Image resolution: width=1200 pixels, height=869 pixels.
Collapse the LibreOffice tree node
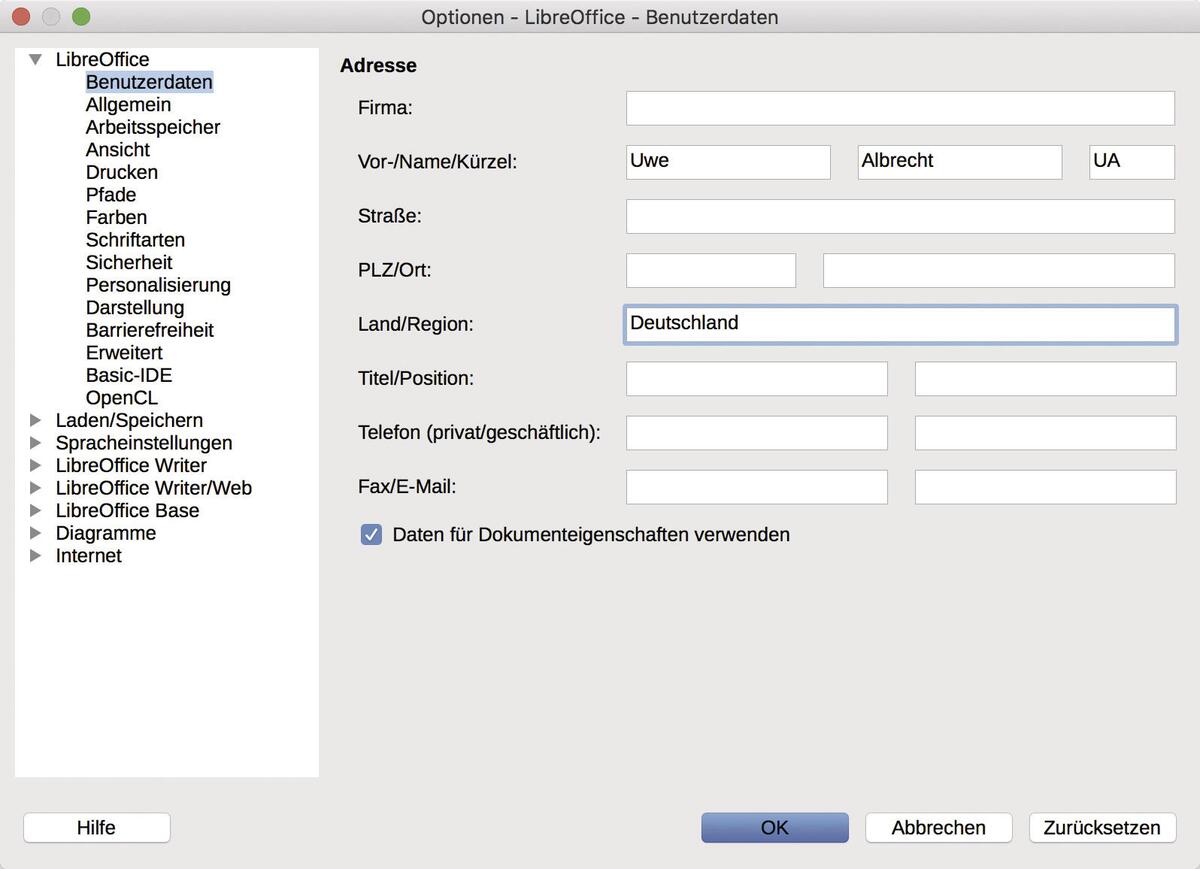tap(36, 60)
